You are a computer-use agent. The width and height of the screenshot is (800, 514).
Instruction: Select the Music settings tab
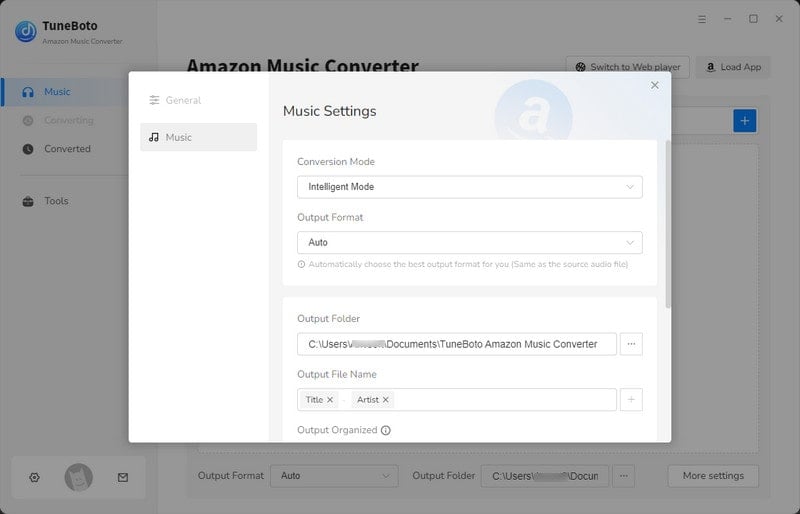click(x=198, y=137)
